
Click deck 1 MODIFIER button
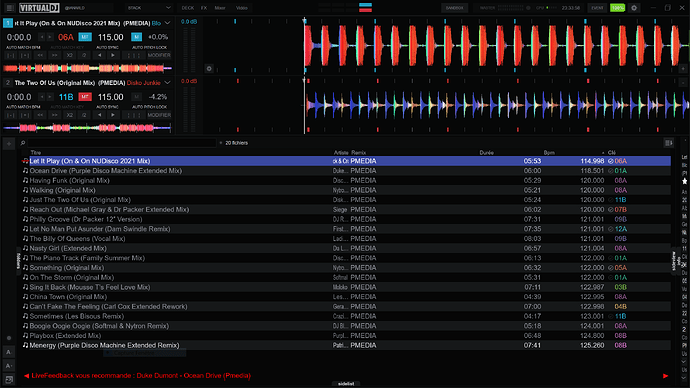pyautogui.click(x=159, y=55)
